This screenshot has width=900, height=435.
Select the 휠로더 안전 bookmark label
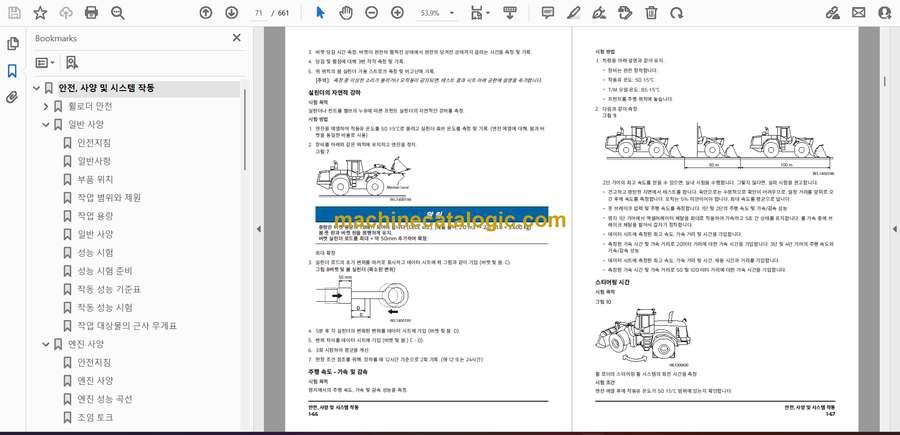coord(90,107)
